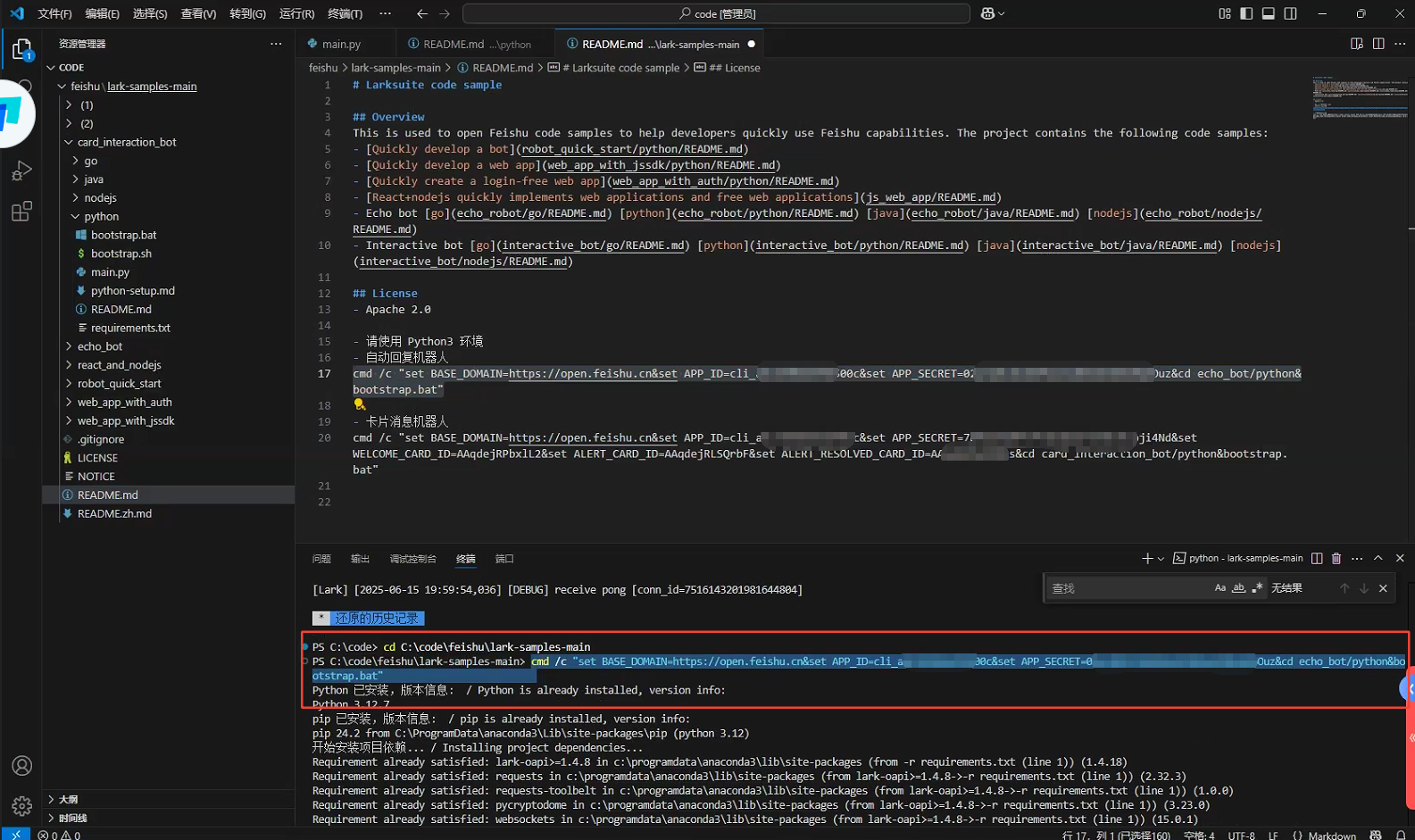Open the Extensions view

(21, 212)
